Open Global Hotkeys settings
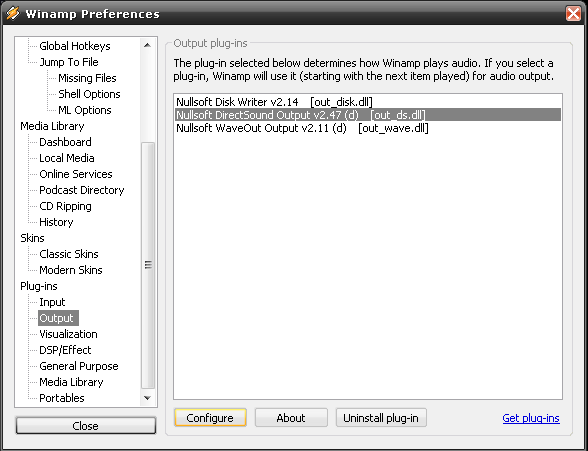The width and height of the screenshot is (588, 451). point(75,46)
